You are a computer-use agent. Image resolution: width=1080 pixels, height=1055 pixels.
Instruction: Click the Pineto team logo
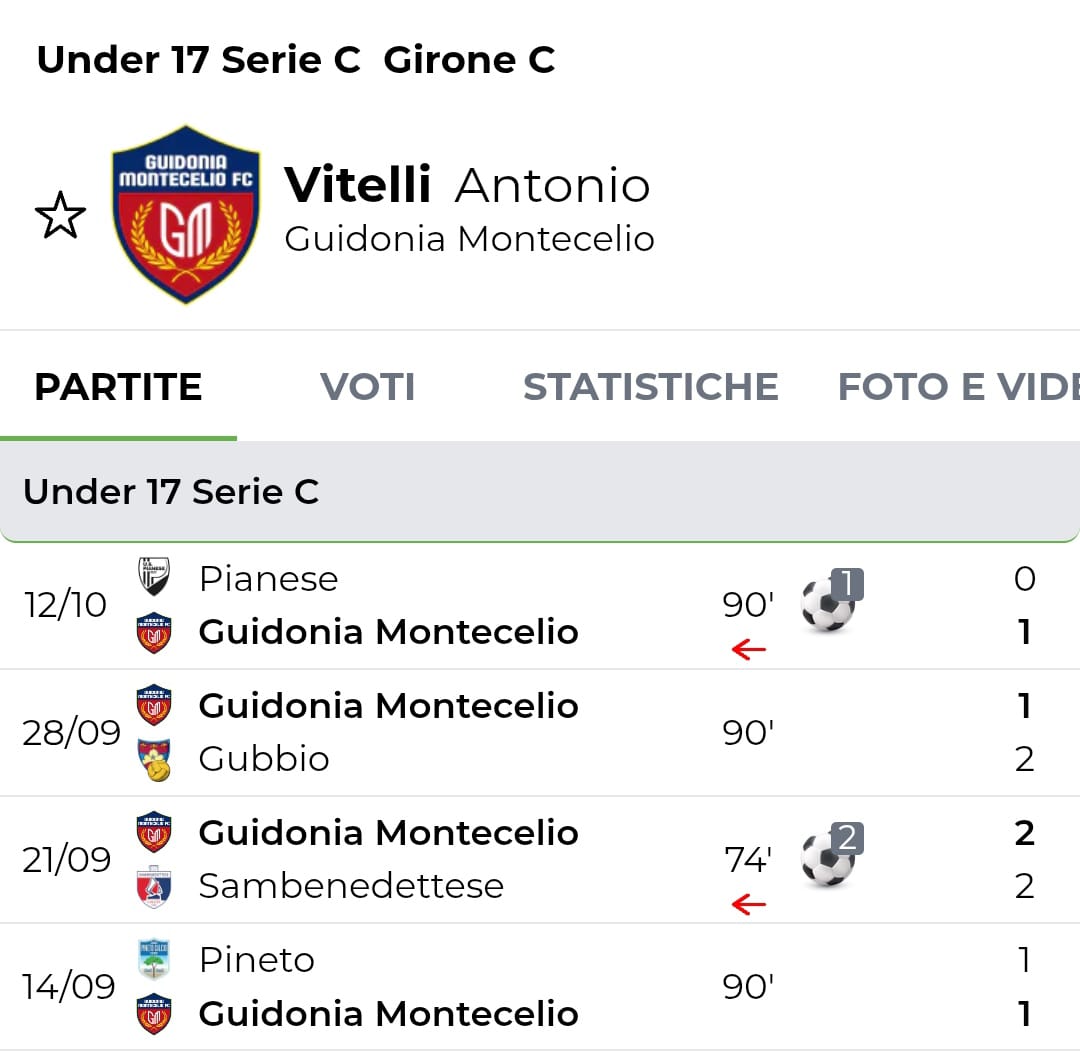tap(153, 959)
